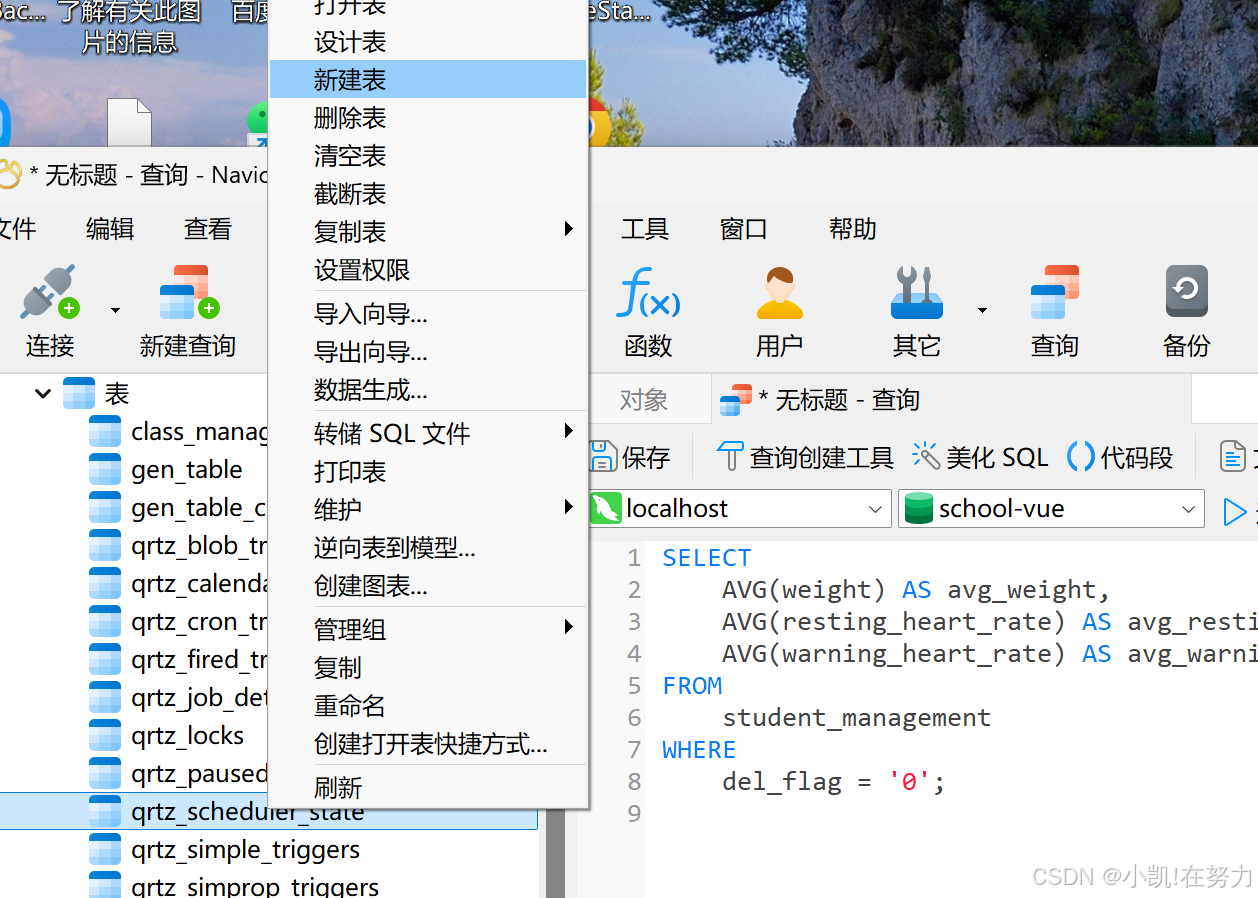Click the table icon beside qrtz_locks
The image size is (1258, 898).
(105, 736)
